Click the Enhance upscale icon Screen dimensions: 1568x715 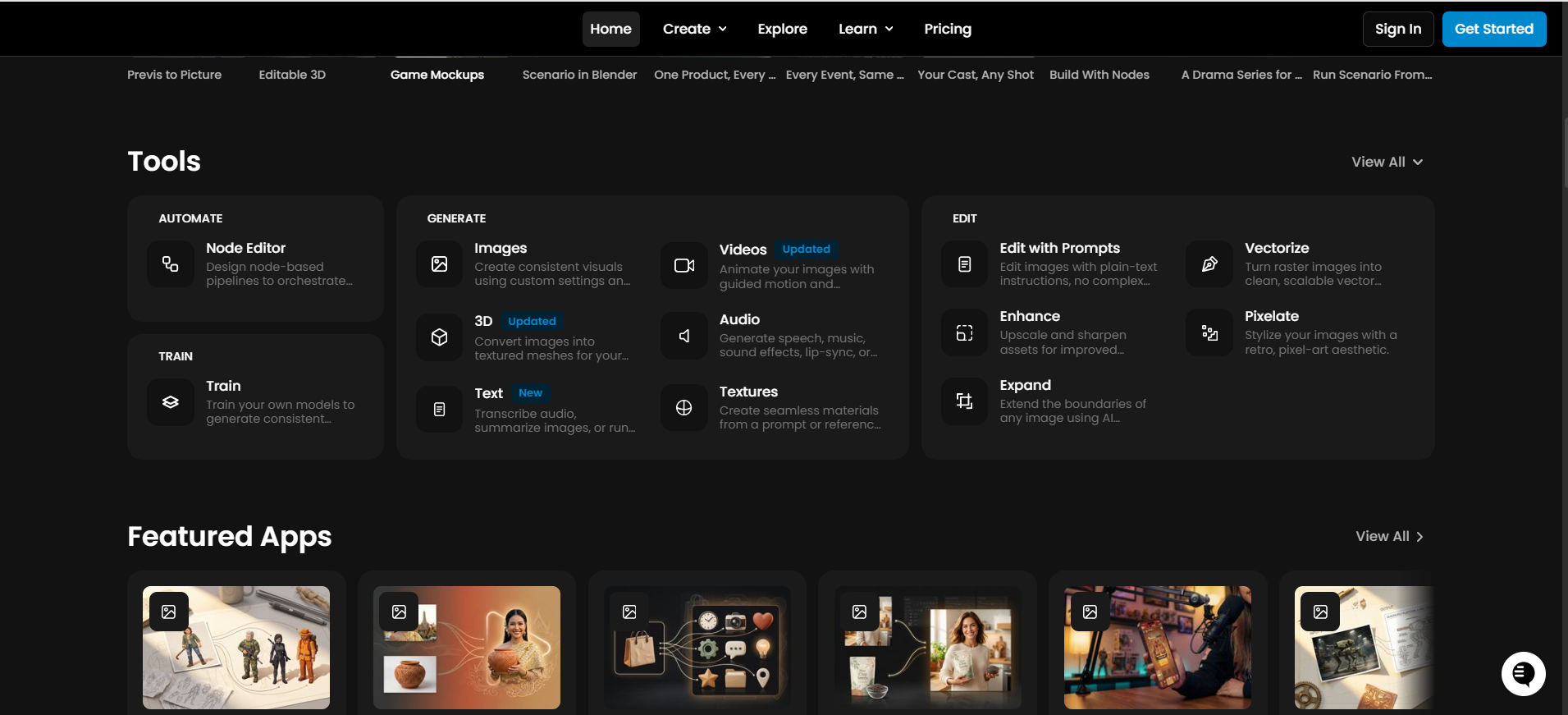965,332
